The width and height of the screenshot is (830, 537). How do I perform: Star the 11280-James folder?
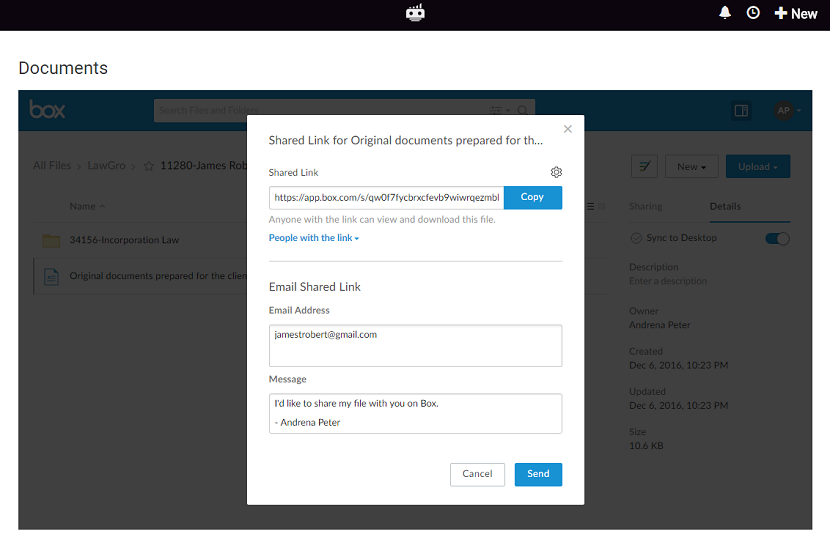pos(149,166)
